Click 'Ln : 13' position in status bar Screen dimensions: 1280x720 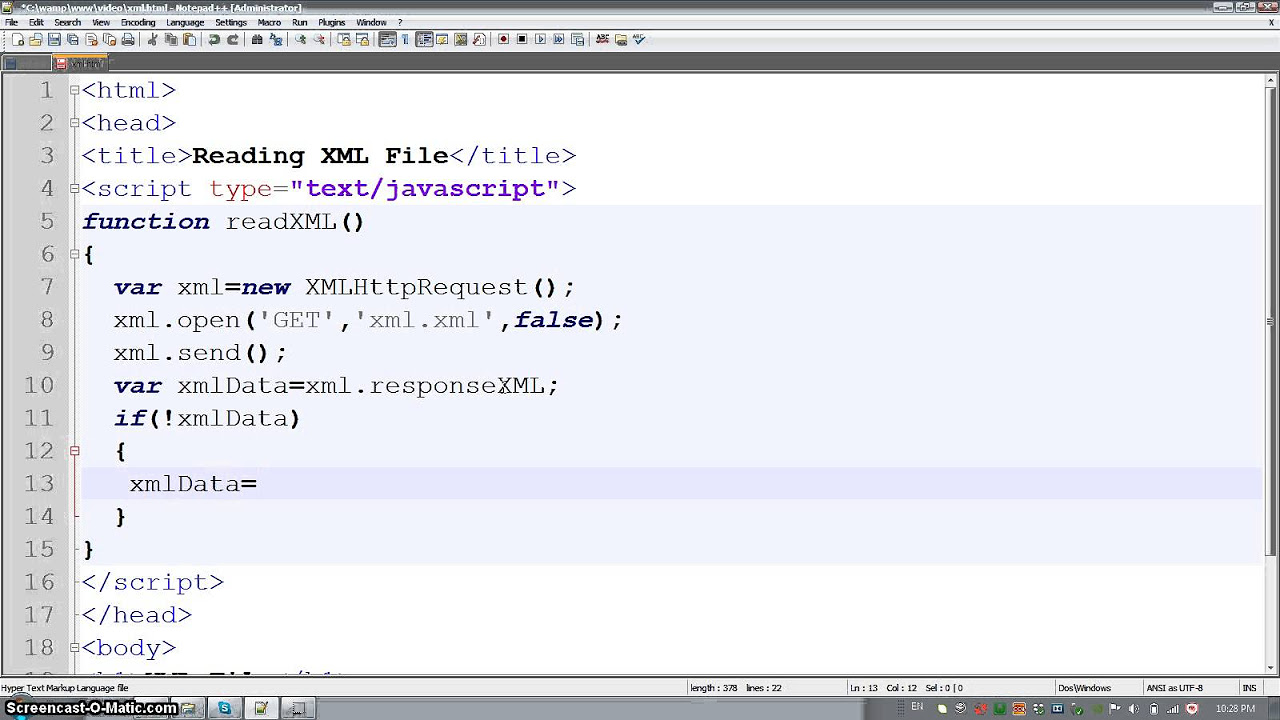(x=864, y=688)
